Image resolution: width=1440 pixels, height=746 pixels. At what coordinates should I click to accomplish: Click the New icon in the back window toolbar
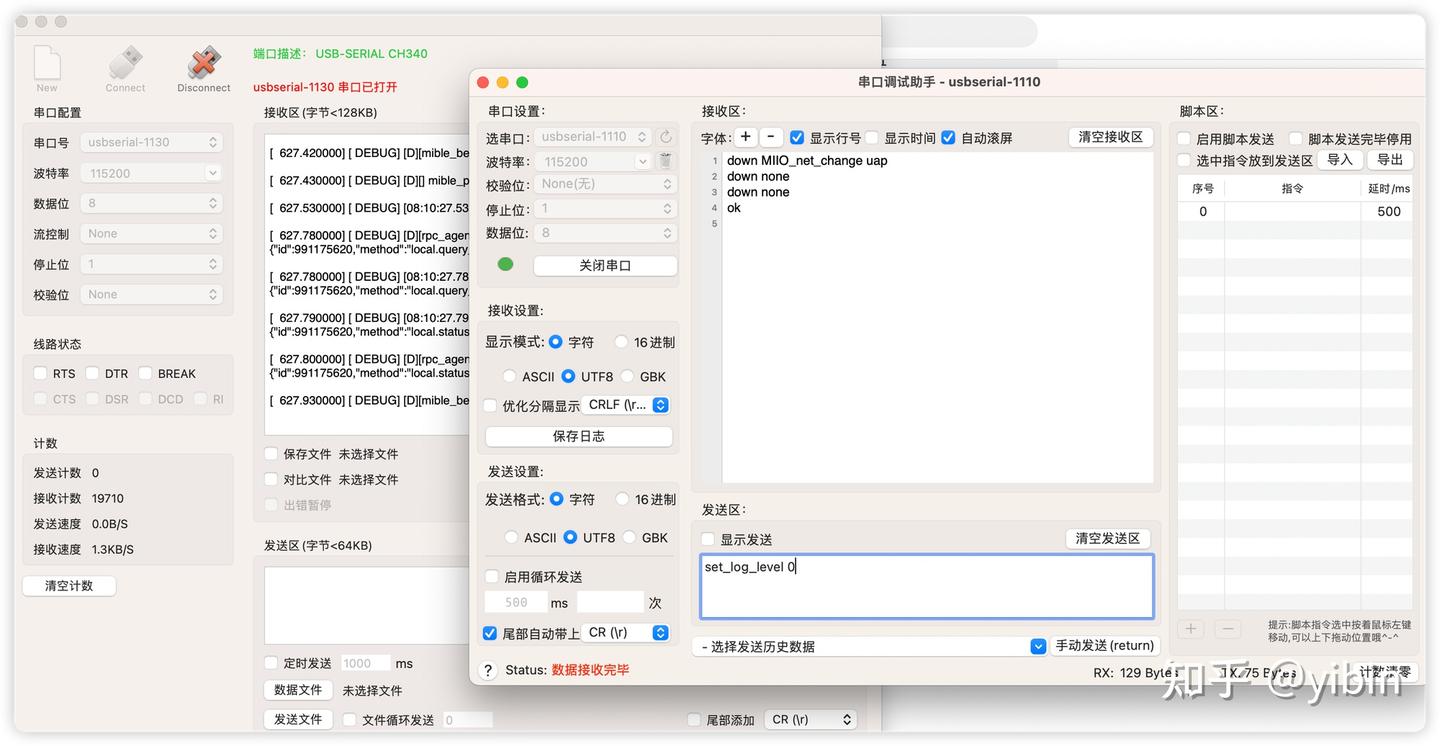[x=47, y=63]
